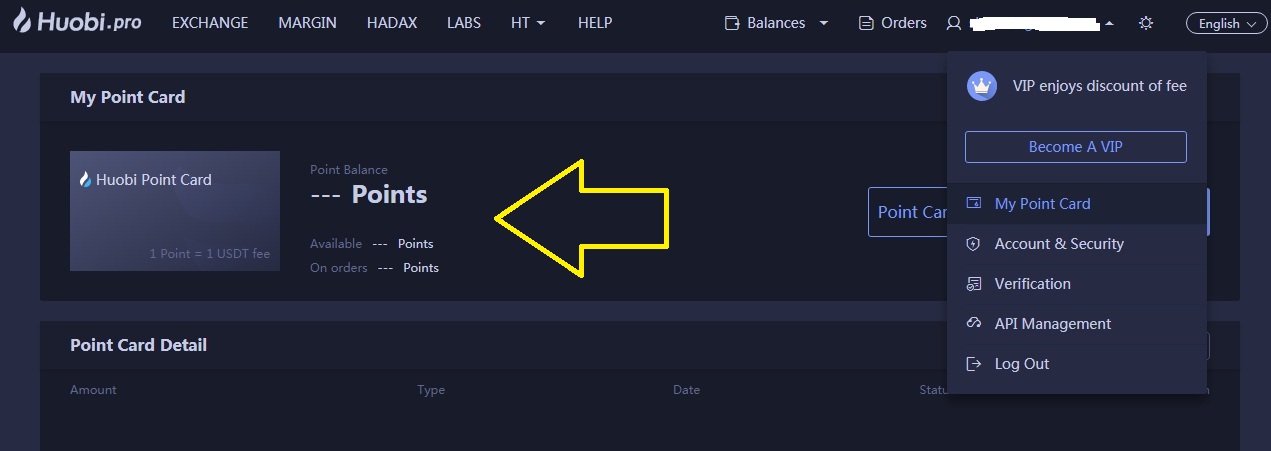Click the VIP crown icon
This screenshot has height=451, width=1271.
click(x=982, y=86)
